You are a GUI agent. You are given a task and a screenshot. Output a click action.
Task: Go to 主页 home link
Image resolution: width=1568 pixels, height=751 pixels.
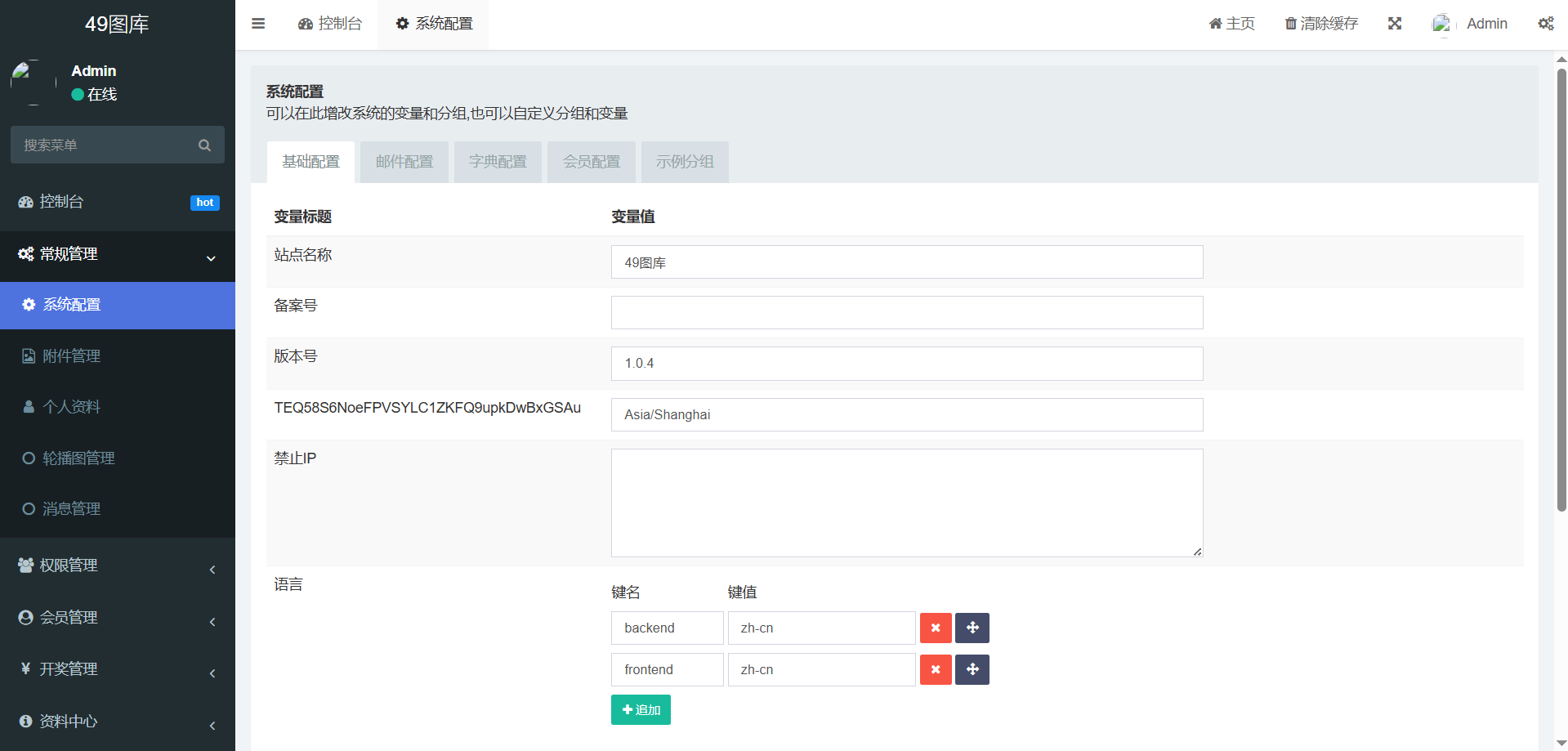point(1231,24)
